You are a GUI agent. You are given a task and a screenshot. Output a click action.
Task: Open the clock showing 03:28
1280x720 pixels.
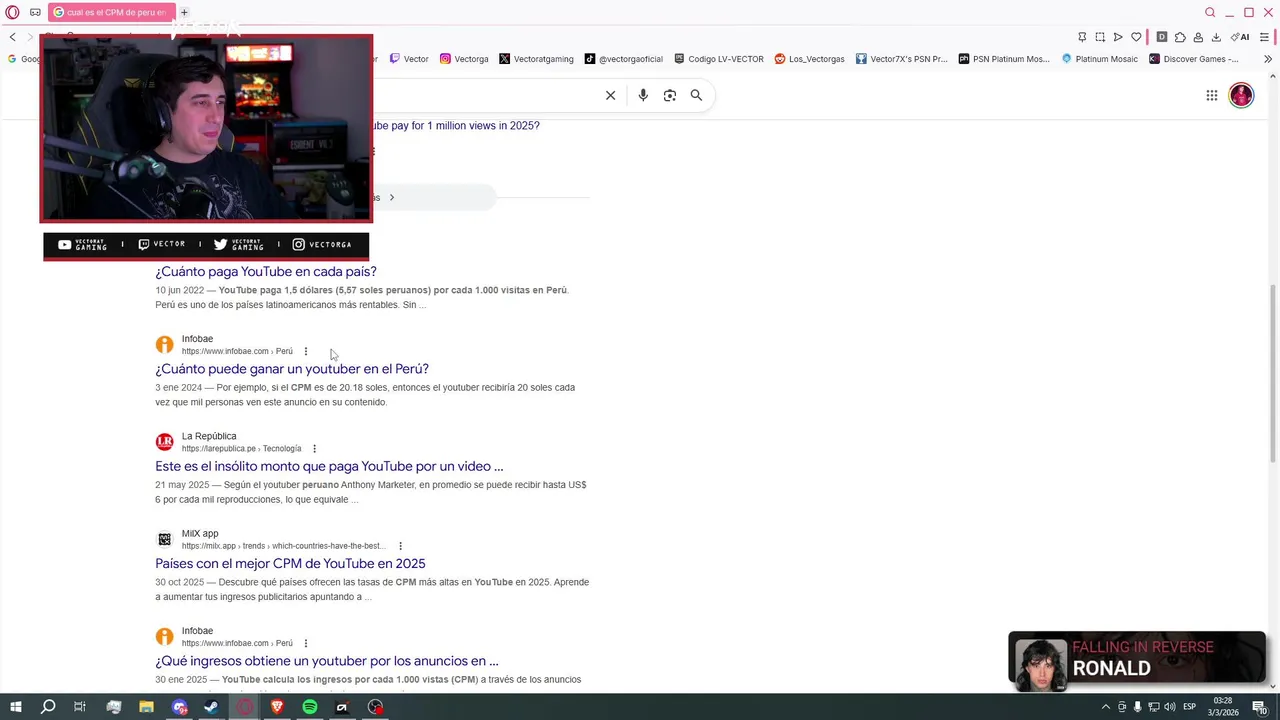click(1225, 707)
